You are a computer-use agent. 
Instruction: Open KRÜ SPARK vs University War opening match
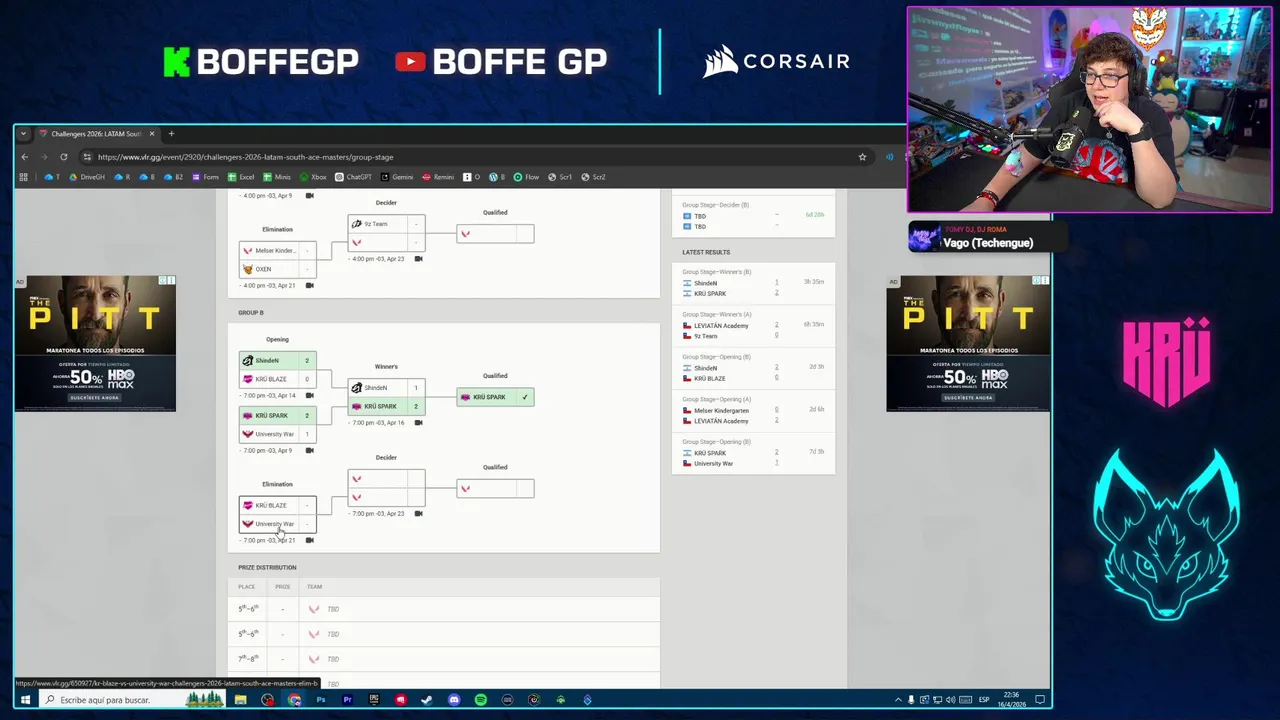coord(277,425)
